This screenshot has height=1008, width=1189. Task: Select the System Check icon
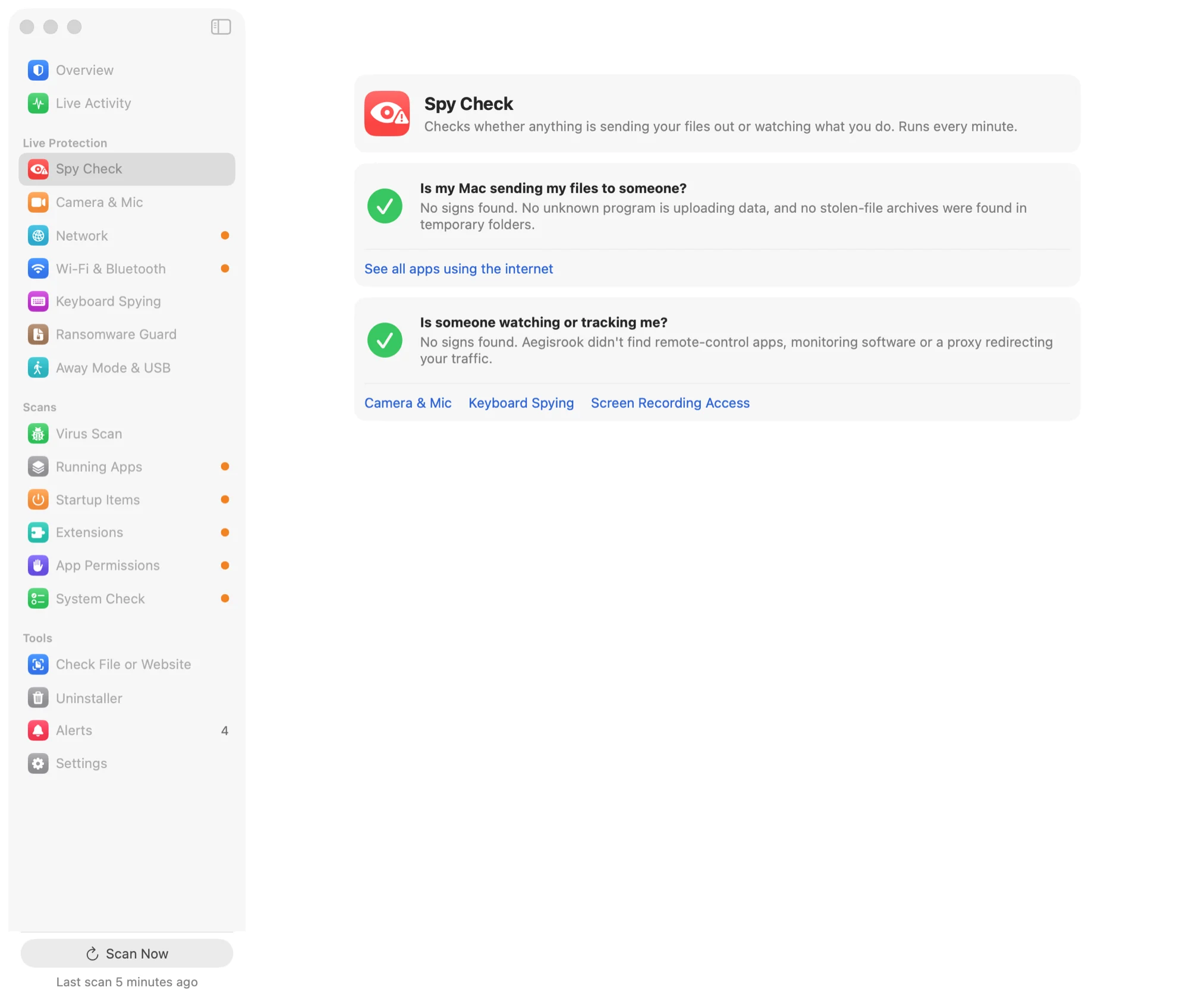tap(38, 599)
